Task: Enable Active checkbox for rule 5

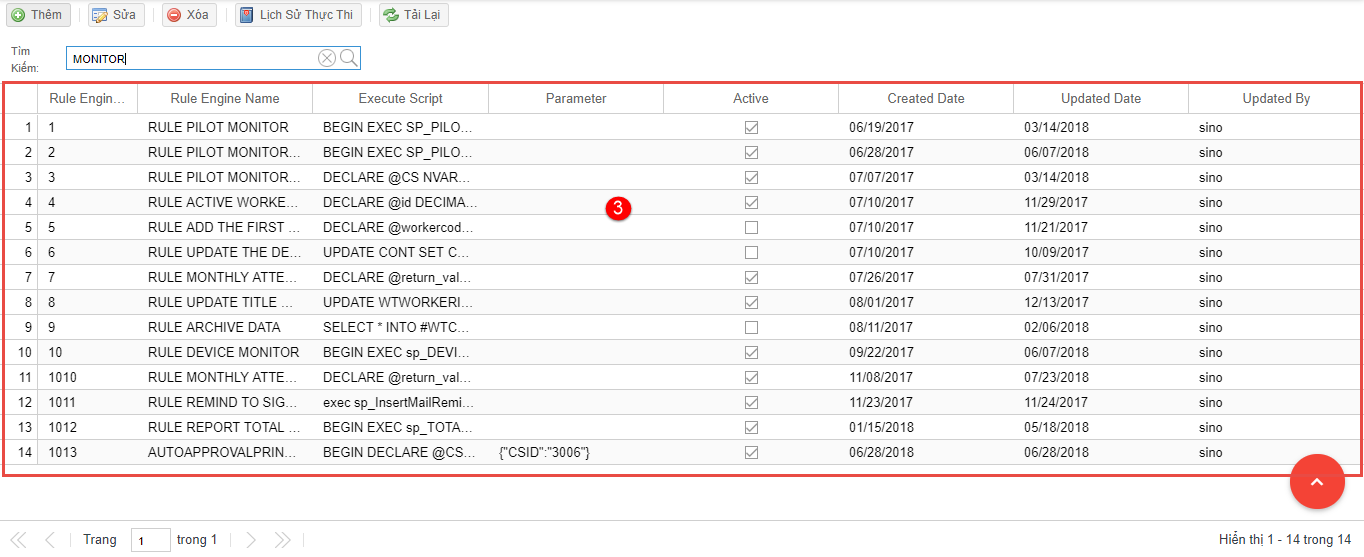Action: [751, 228]
